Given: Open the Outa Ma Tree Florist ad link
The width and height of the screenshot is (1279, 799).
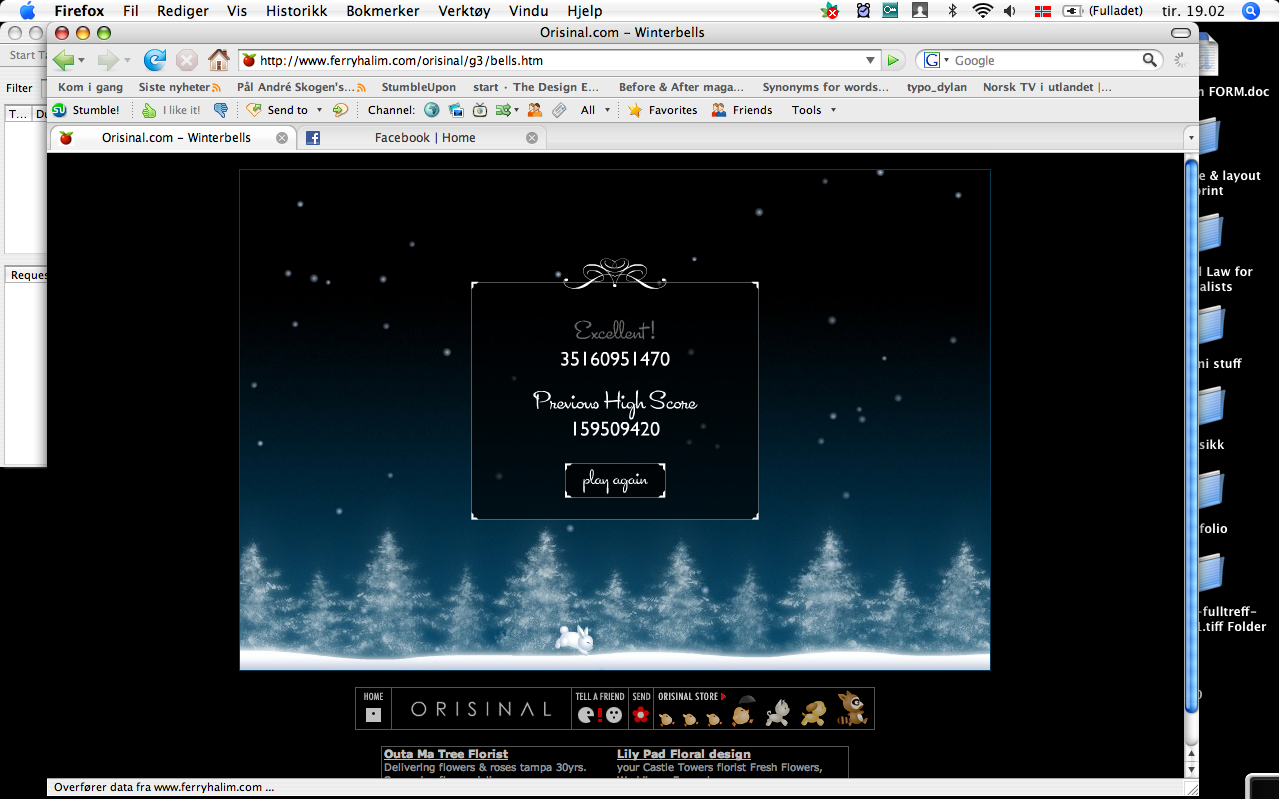Looking at the screenshot, I should pos(446,754).
